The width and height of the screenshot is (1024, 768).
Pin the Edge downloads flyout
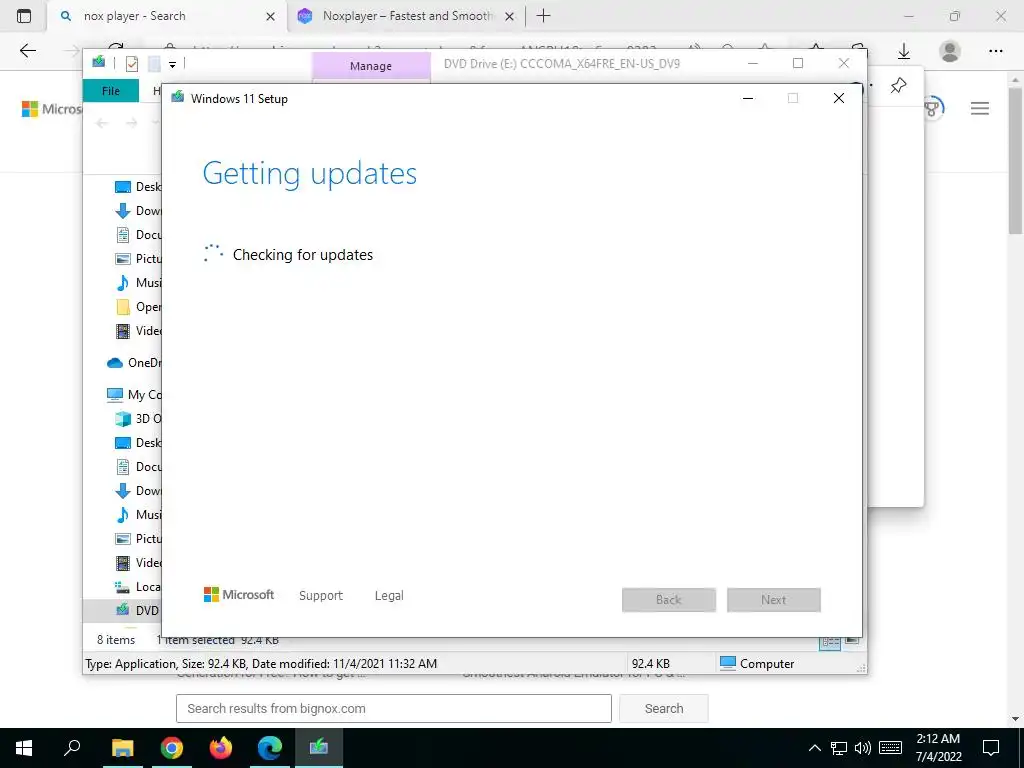click(x=899, y=85)
